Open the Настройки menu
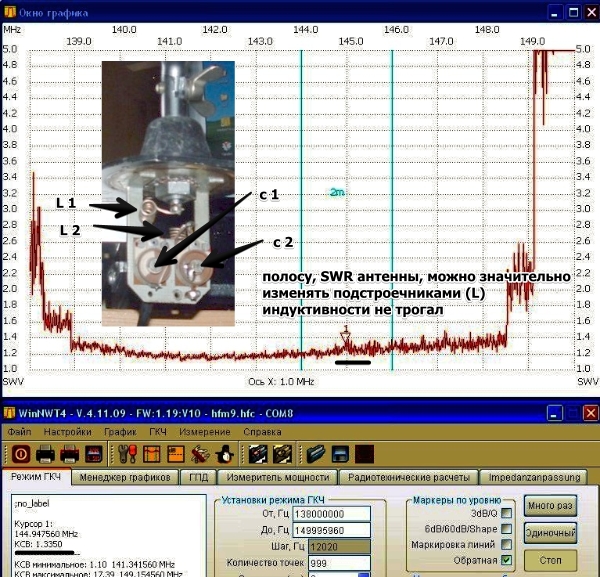Image resolution: width=600 pixels, height=577 pixels. point(68,432)
